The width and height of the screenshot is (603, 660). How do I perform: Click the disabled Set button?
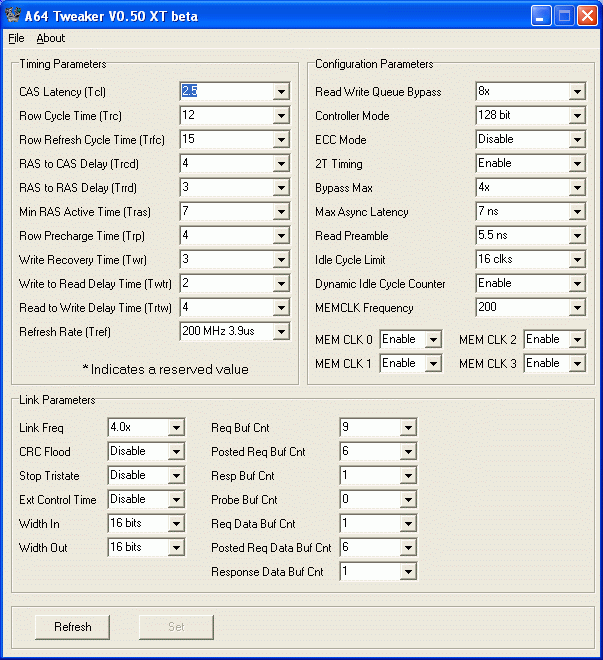tap(176, 627)
